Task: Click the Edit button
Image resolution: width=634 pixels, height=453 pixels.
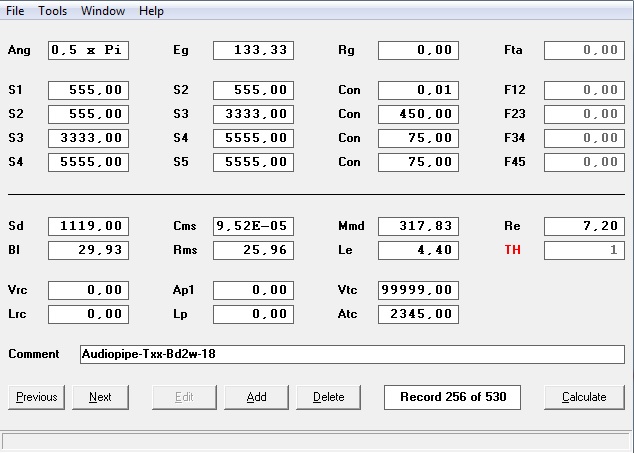Action: click(x=184, y=397)
